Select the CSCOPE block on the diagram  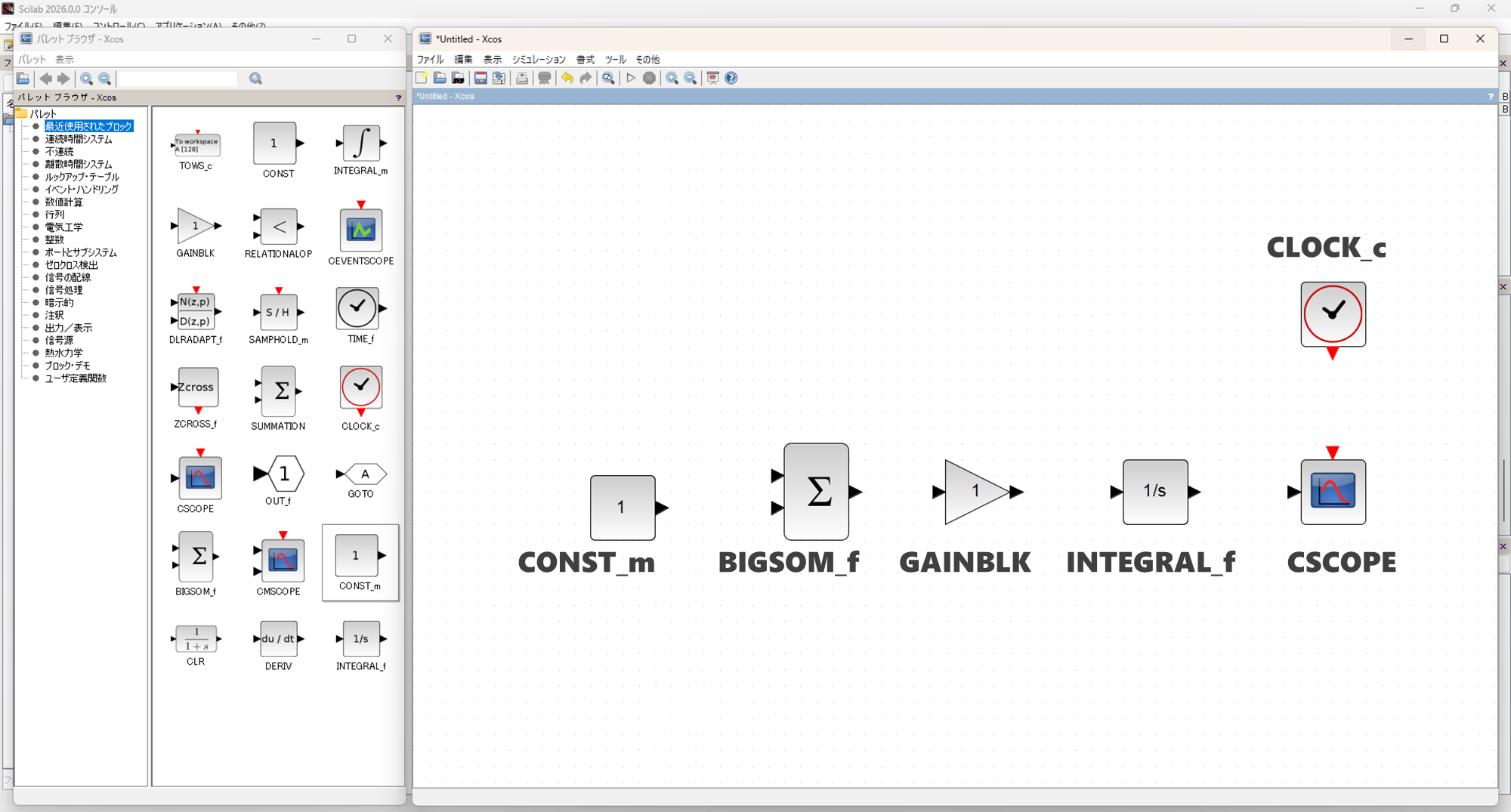coord(1333,492)
